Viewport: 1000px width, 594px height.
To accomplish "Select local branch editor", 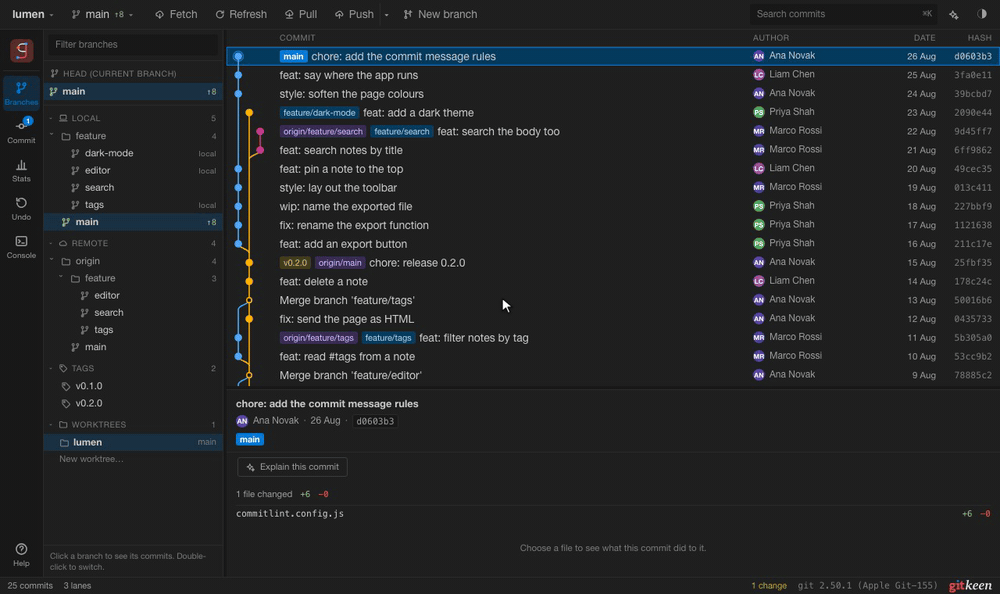I will [133, 170].
